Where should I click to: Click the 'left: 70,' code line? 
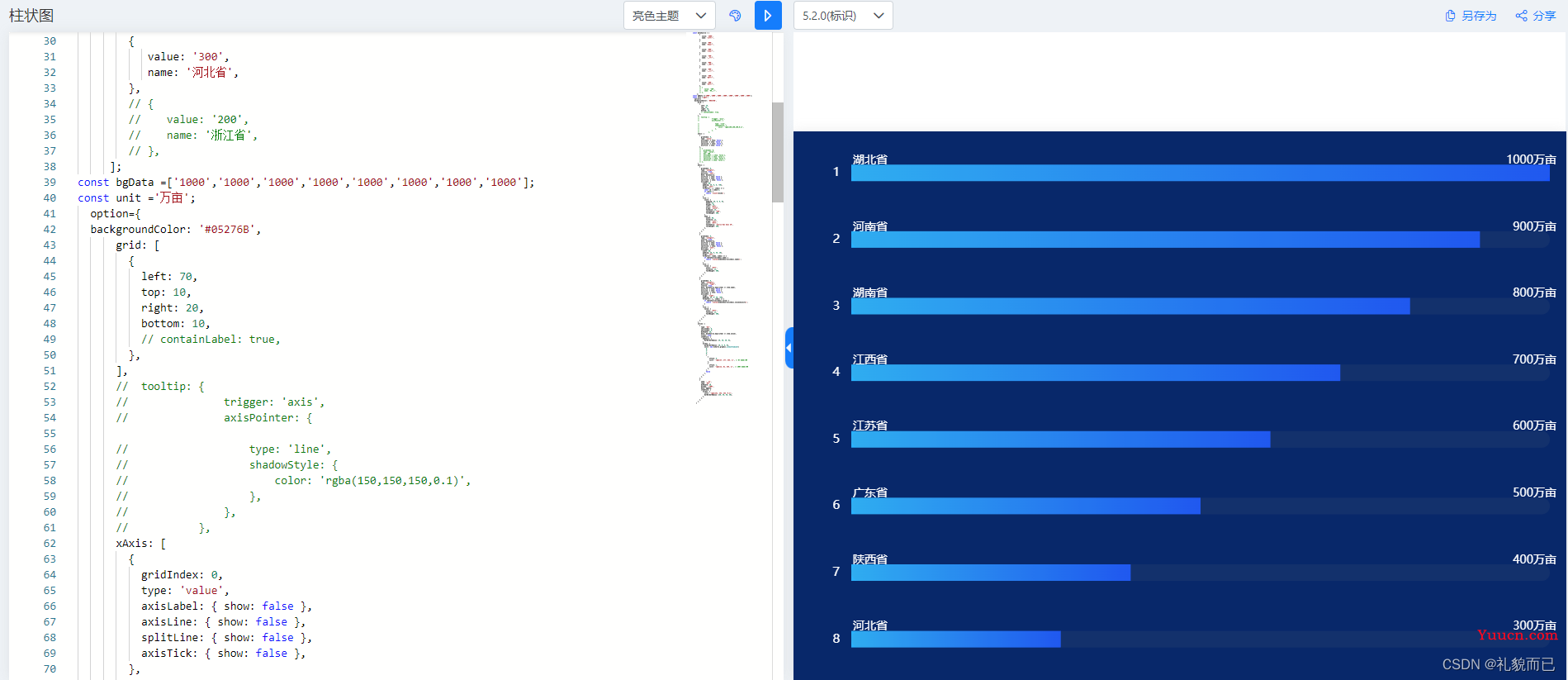(x=169, y=277)
